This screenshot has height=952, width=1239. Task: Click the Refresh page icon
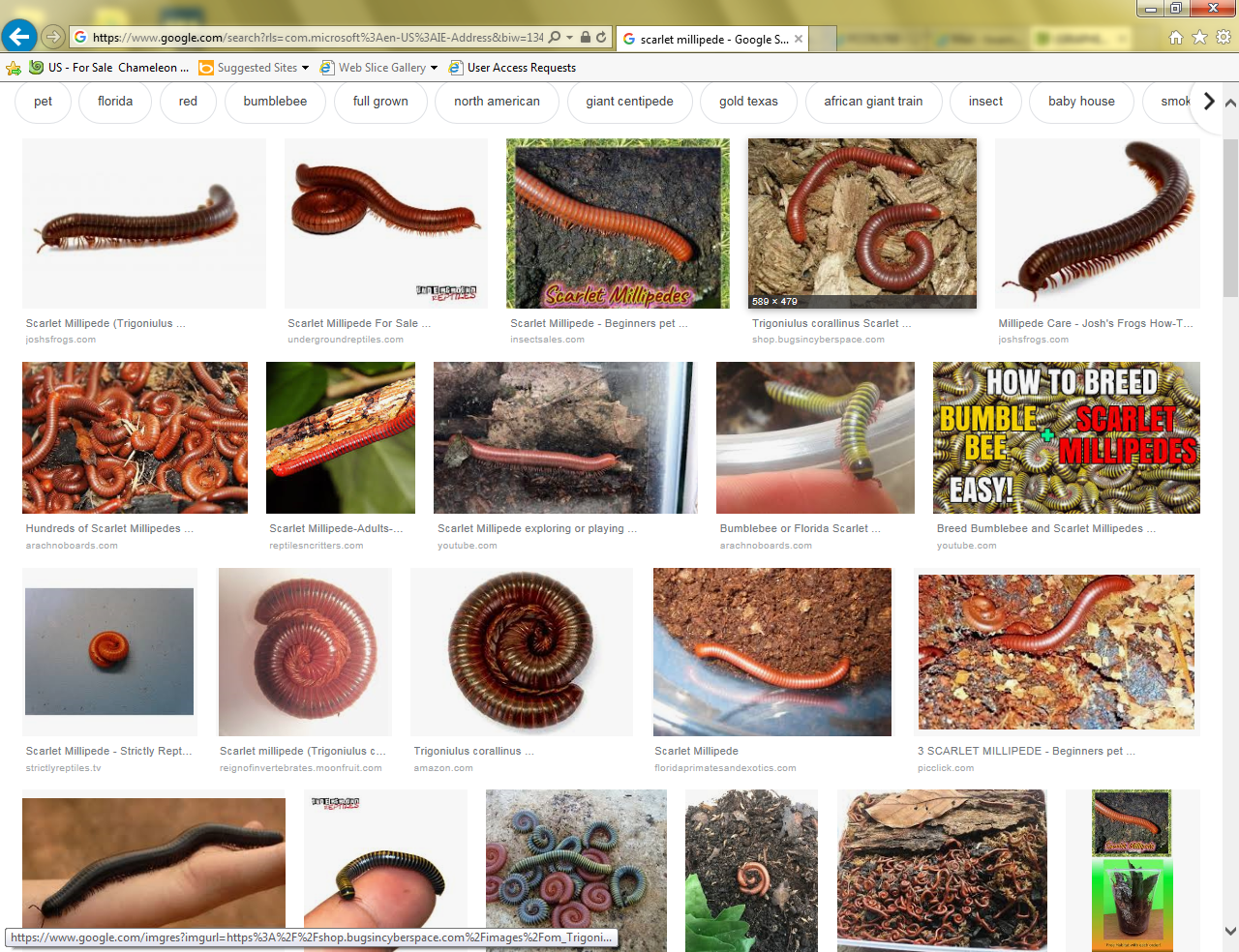click(601, 38)
